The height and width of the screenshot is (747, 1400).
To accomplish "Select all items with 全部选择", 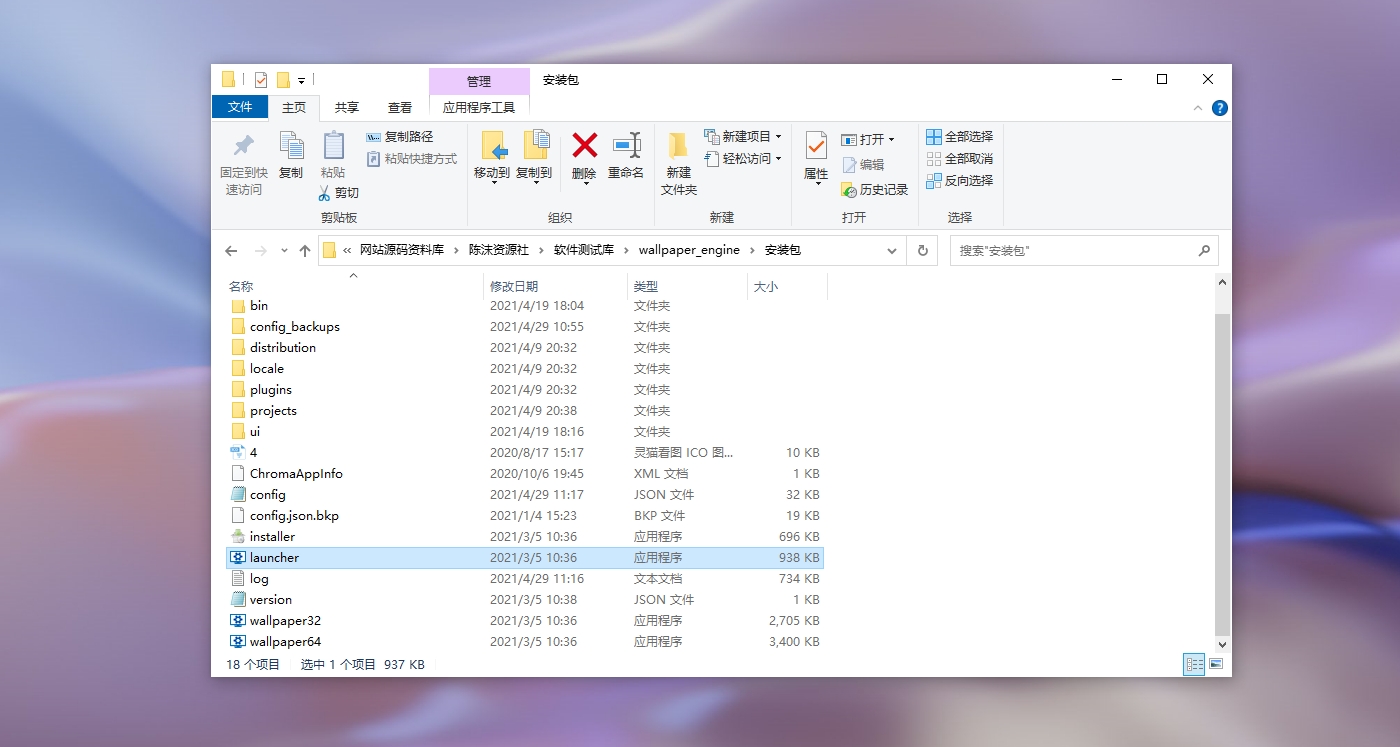I will coord(959,136).
